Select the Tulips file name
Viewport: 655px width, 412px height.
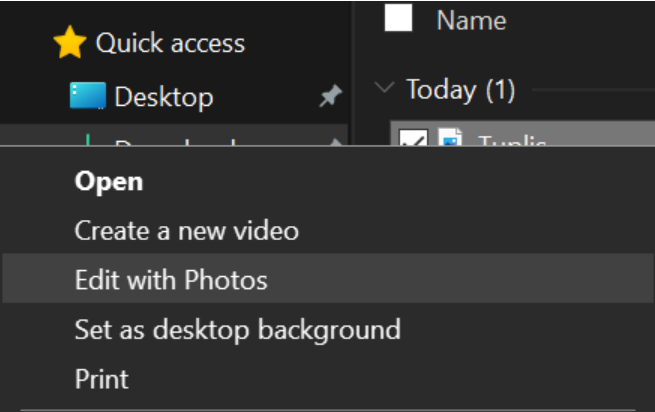coord(512,141)
